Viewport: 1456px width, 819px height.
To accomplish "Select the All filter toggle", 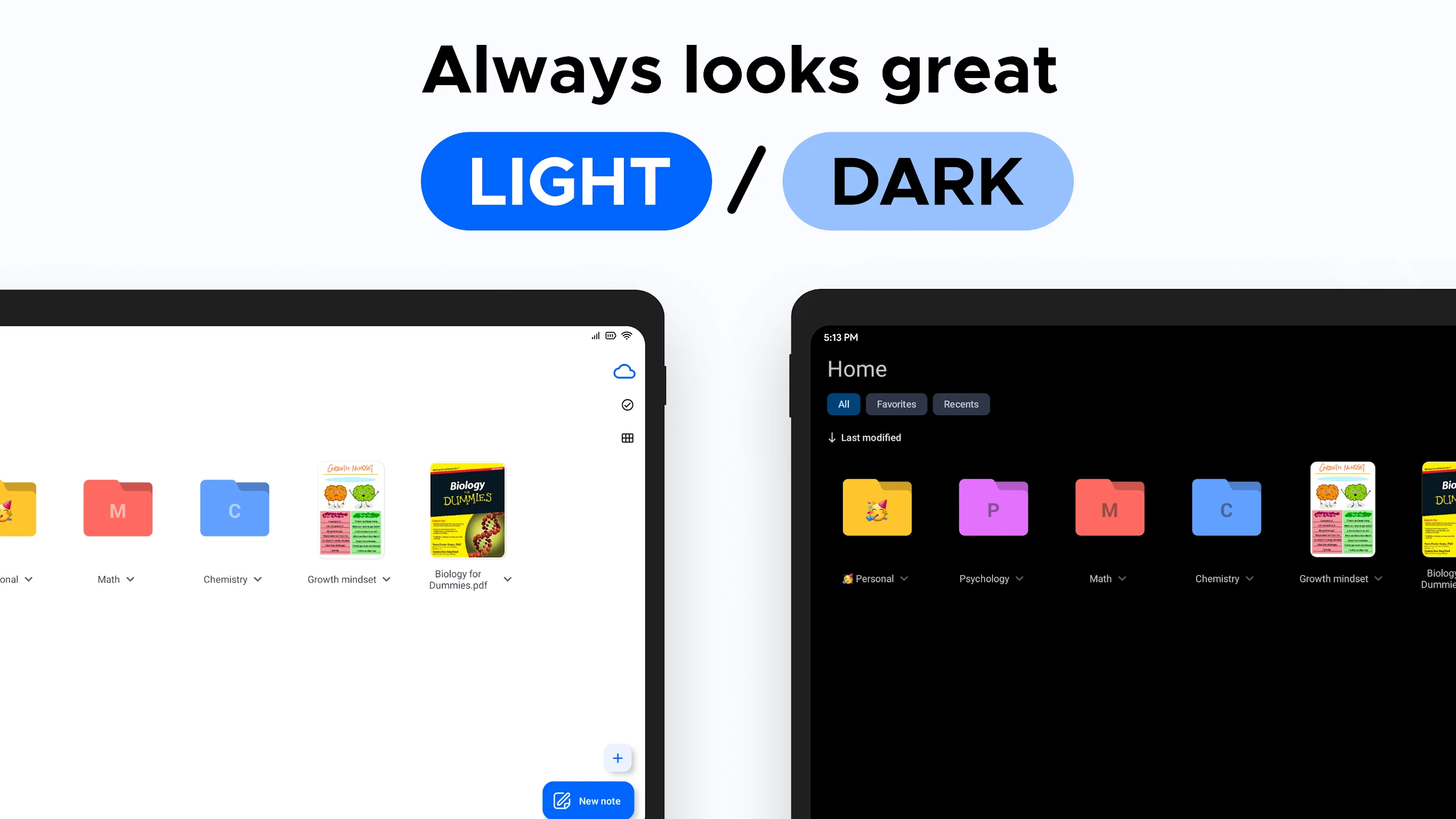I will (843, 404).
